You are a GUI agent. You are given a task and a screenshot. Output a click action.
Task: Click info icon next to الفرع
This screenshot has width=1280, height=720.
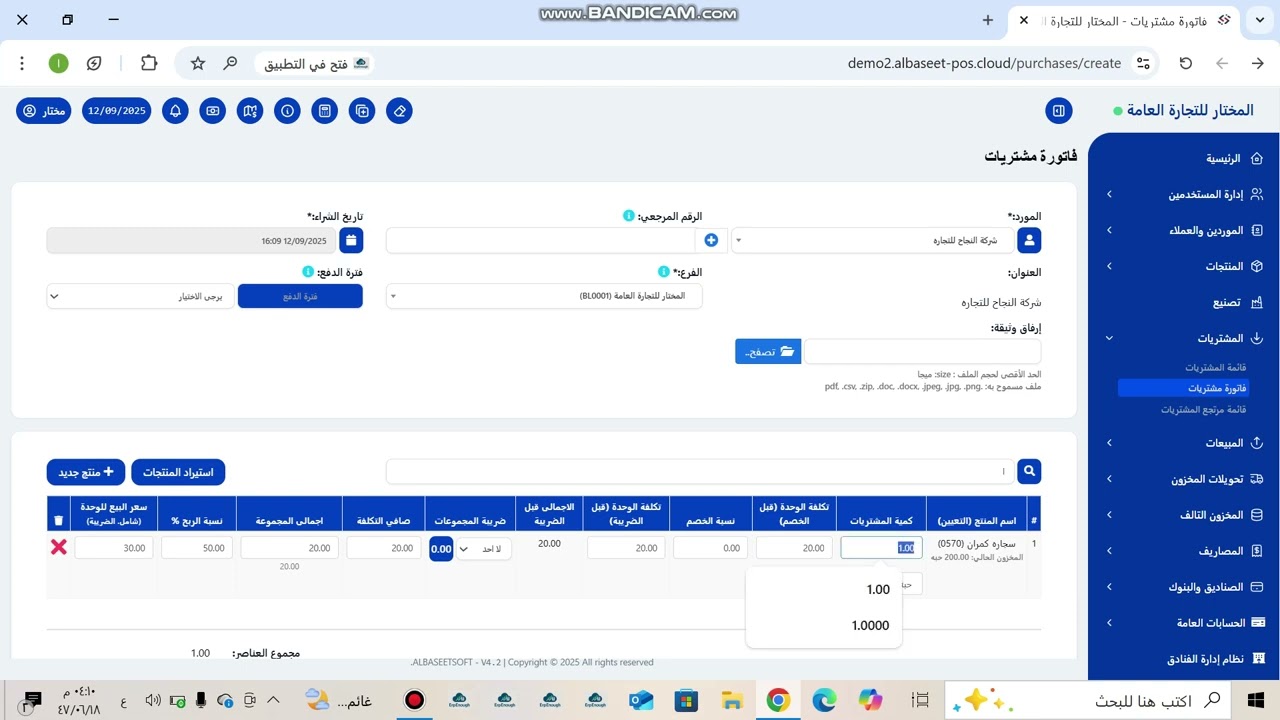[x=664, y=272]
